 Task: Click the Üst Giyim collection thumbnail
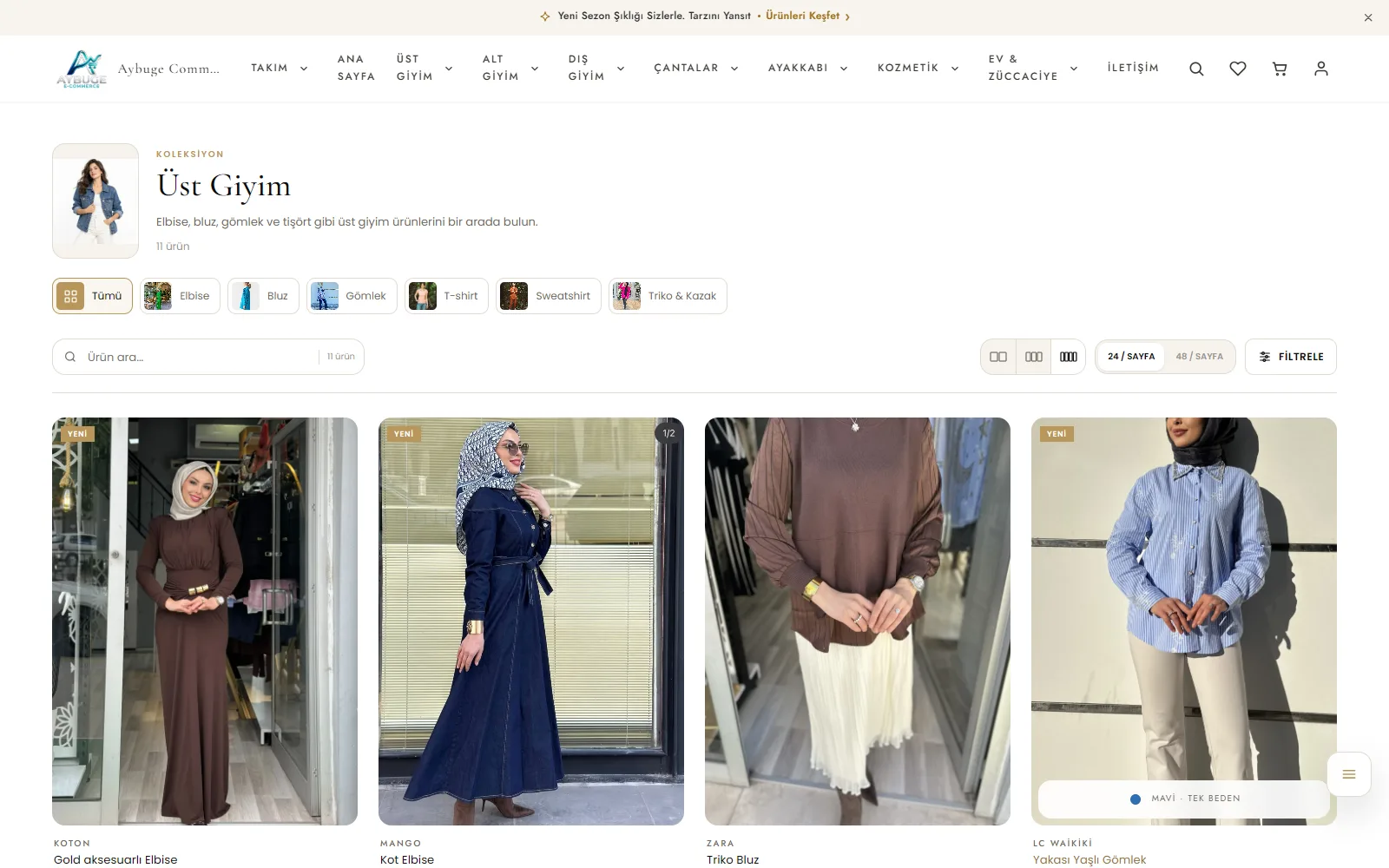click(x=95, y=201)
